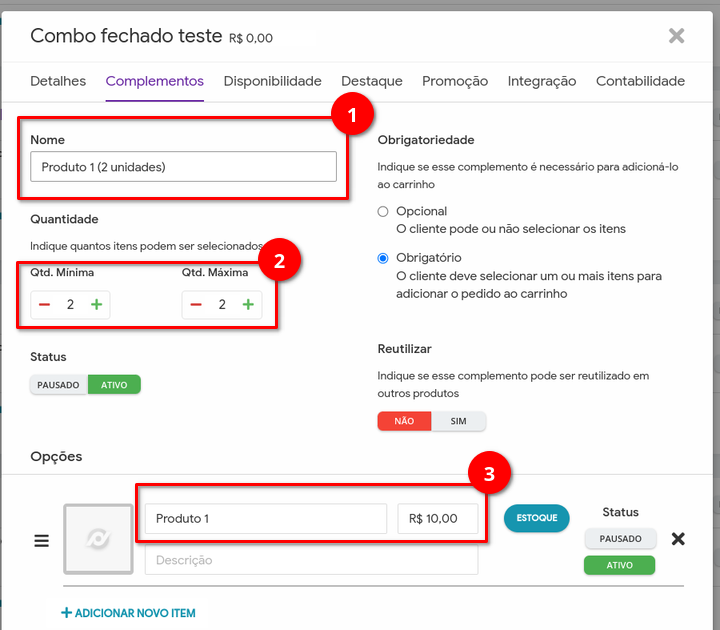This screenshot has height=630, width=720.
Task: Open the Detalhes tab
Action: (x=58, y=81)
